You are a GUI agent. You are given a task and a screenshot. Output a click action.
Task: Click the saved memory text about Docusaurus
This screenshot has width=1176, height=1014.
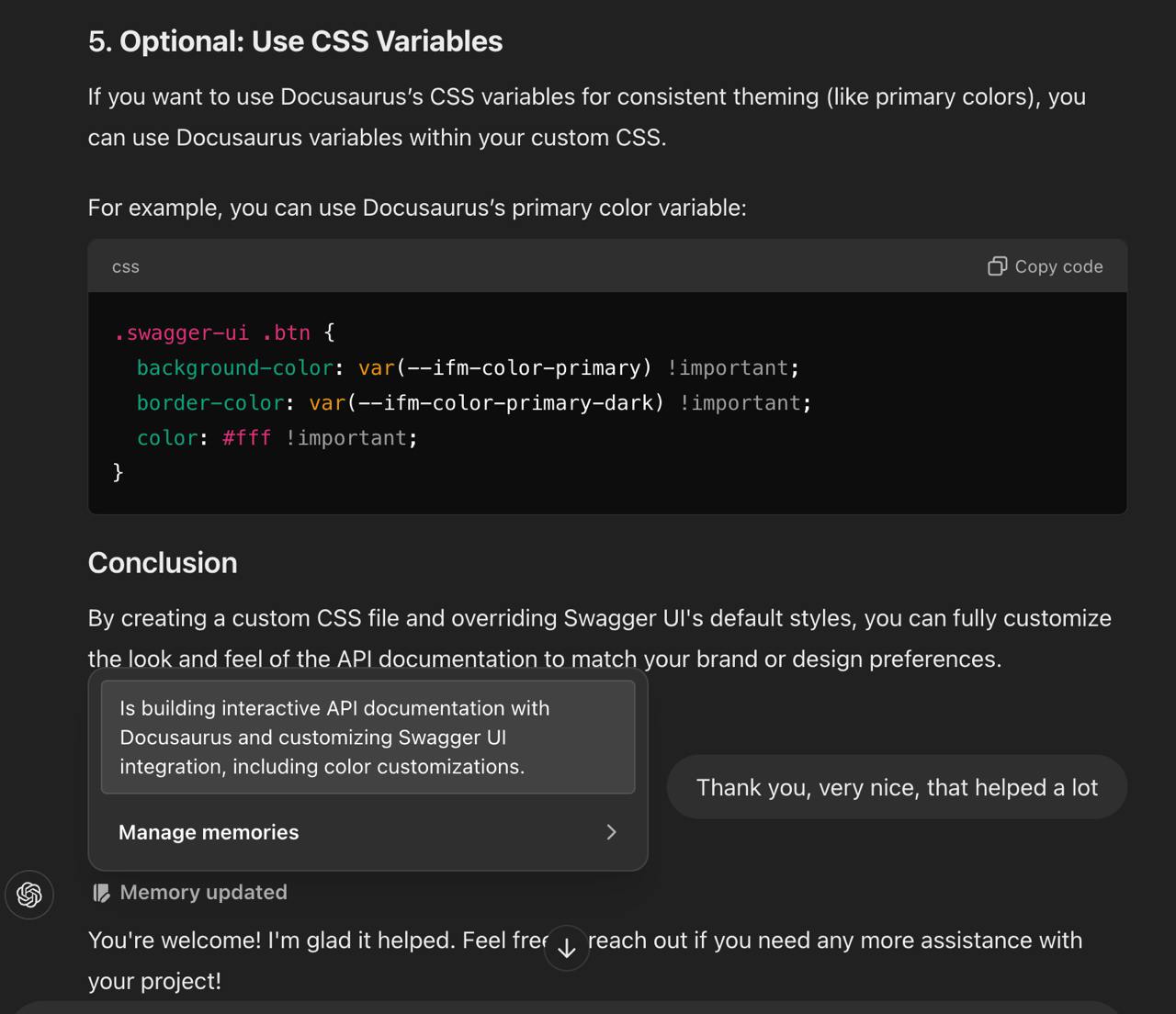point(334,737)
